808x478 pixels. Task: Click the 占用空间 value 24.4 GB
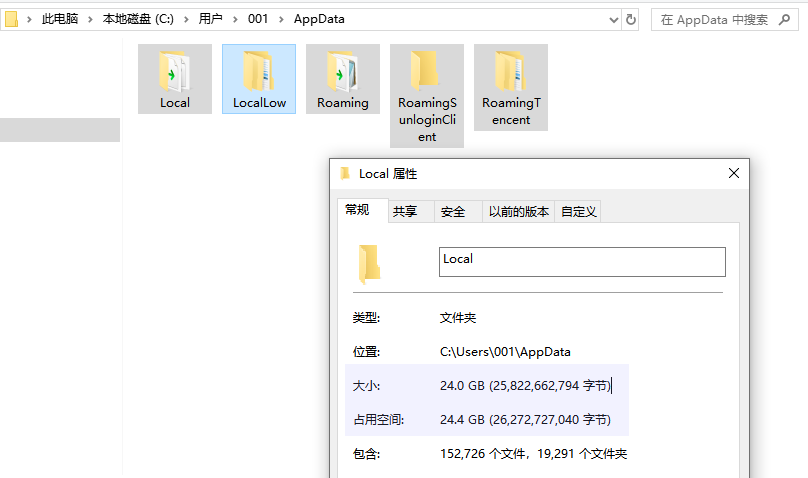(525, 420)
